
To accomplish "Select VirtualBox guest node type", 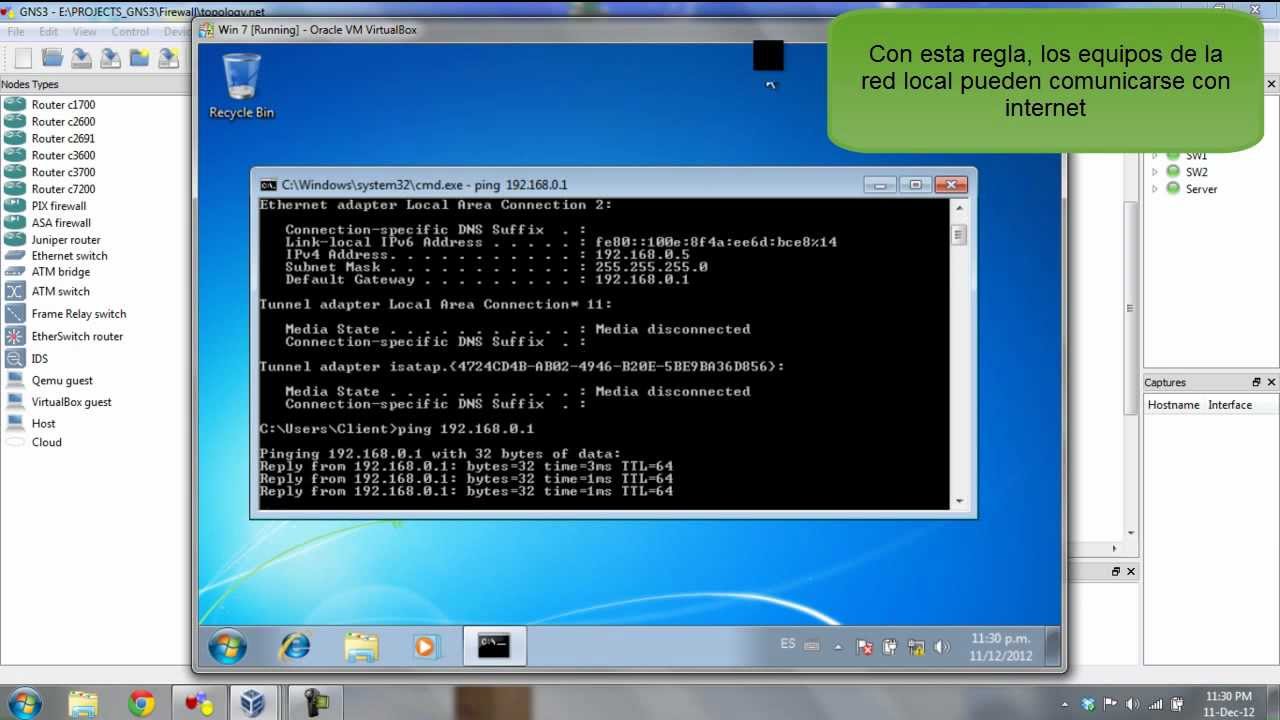I will coord(71,402).
